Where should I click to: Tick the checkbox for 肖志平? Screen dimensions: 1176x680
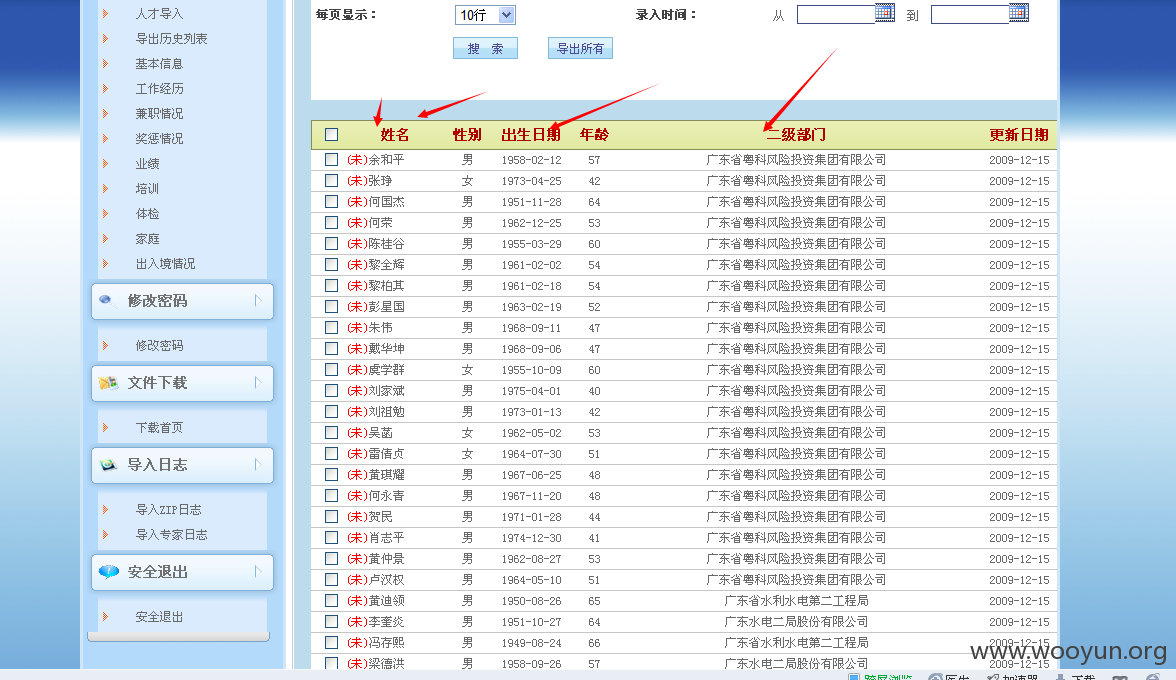pos(332,538)
